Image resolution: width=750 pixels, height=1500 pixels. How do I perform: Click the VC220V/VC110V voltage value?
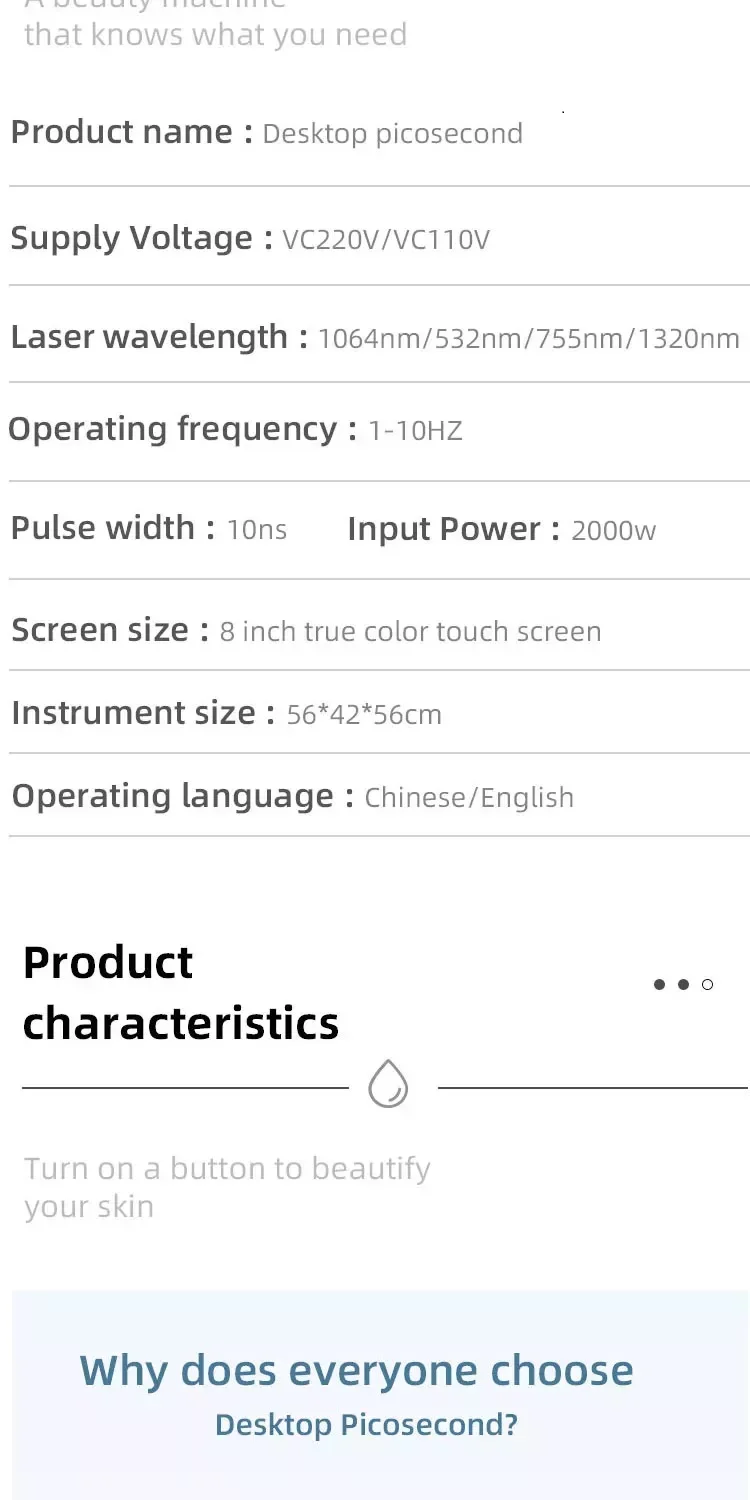tap(386, 240)
